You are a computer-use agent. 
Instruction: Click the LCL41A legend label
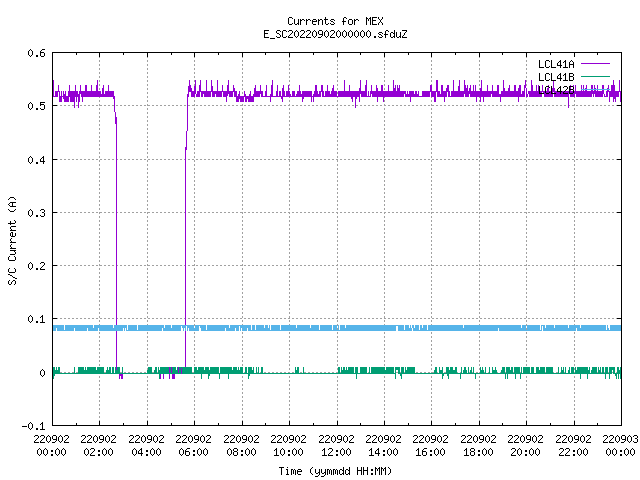[556, 64]
